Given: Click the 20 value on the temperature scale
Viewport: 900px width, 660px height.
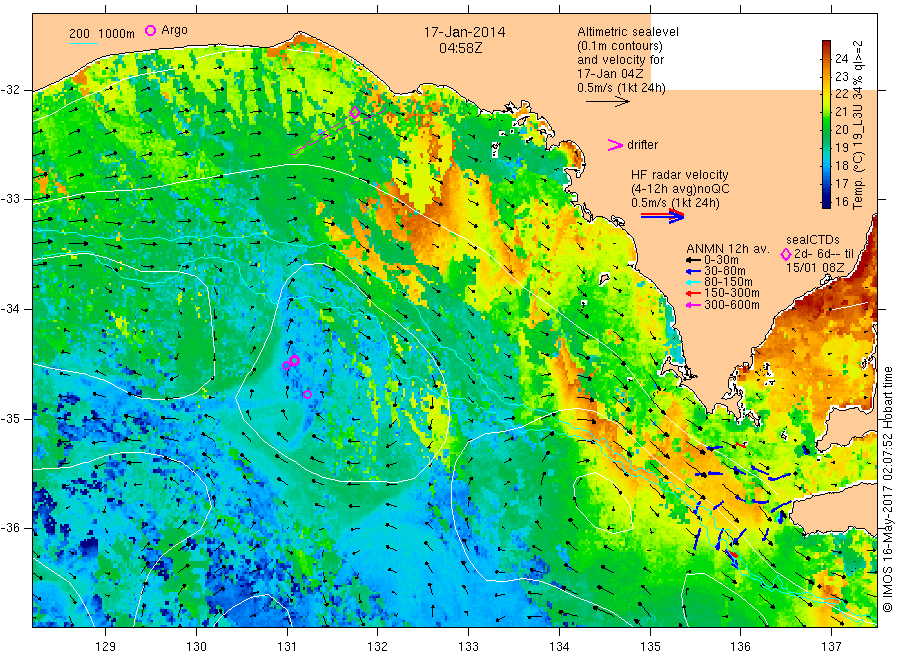Looking at the screenshot, I should coord(841,129).
